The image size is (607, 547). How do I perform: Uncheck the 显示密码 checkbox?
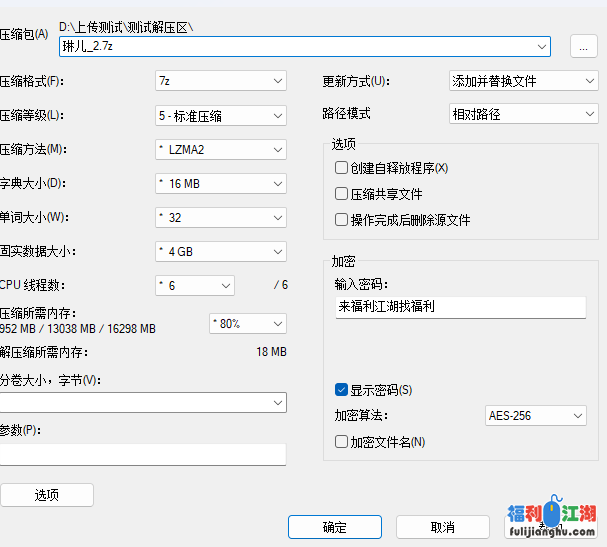pos(342,390)
